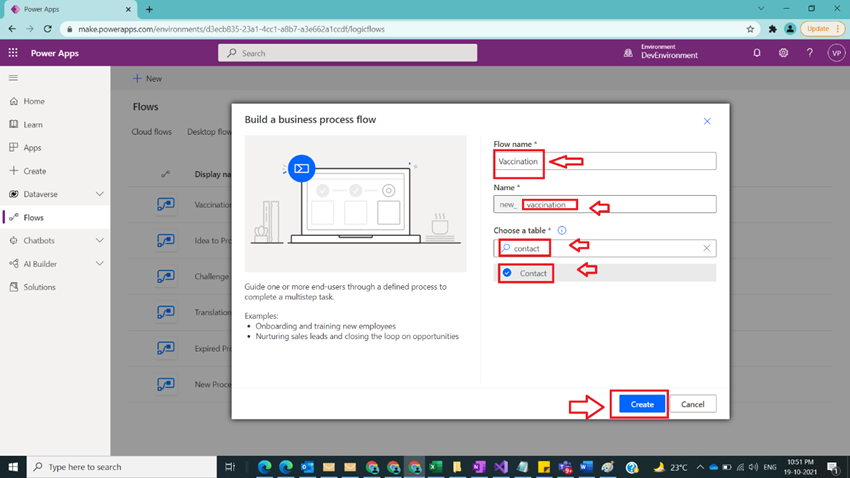Open the help question mark icon
This screenshot has height=478, width=850.
coord(809,53)
